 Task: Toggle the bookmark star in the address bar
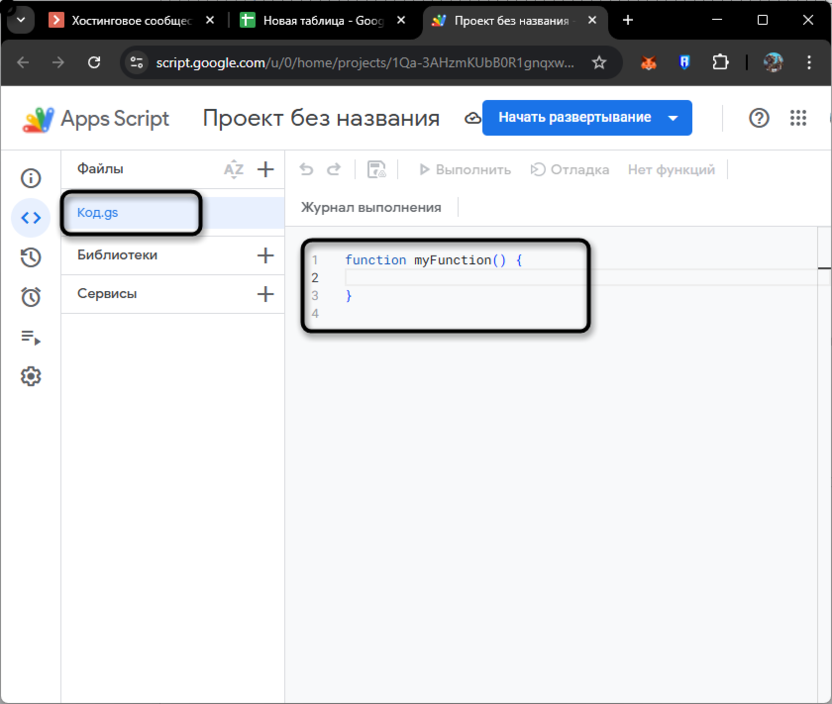(598, 62)
